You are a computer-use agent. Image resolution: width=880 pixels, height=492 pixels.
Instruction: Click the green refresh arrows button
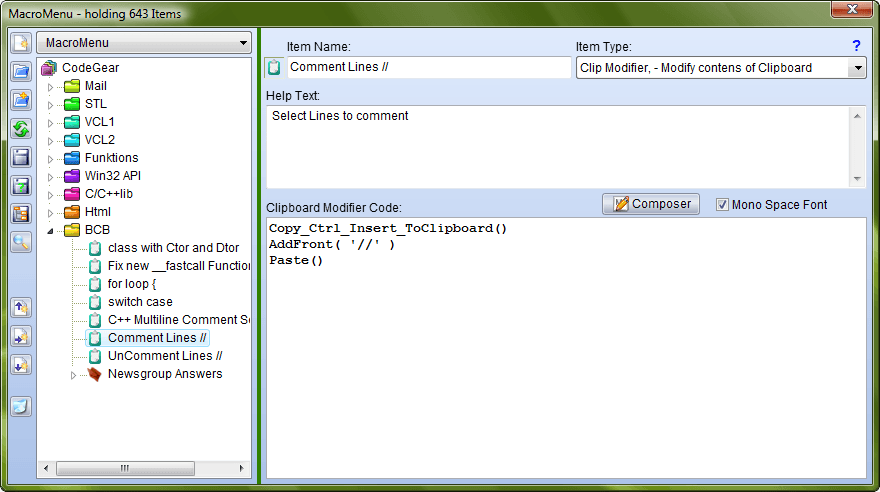click(21, 128)
